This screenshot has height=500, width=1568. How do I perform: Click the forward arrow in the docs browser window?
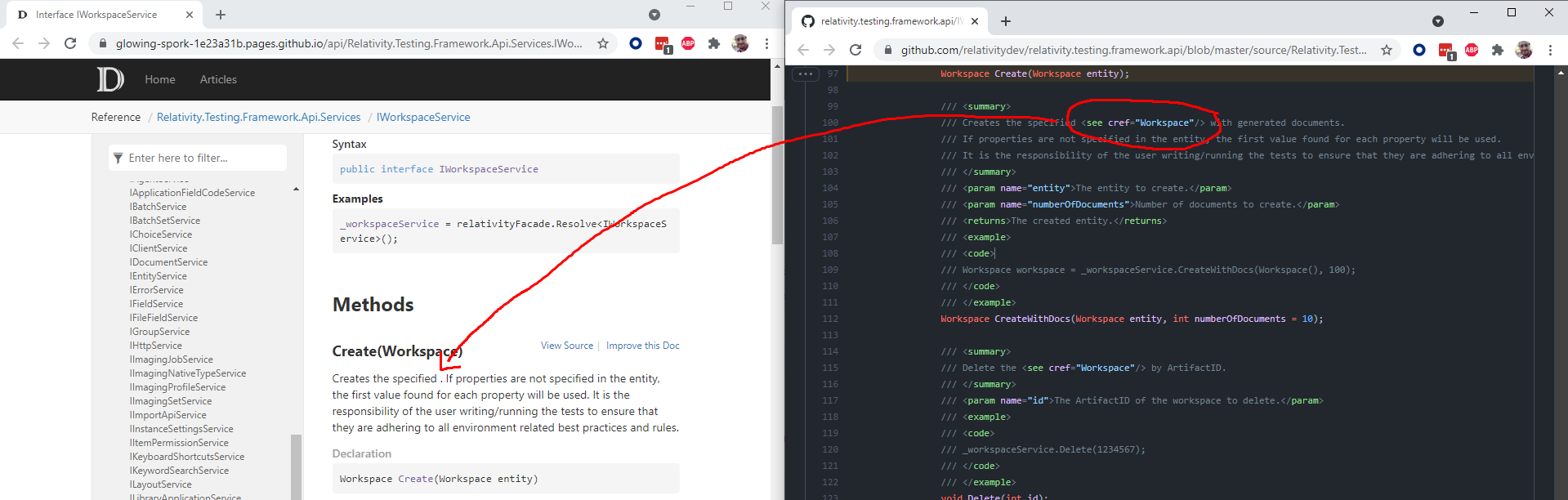[44, 43]
